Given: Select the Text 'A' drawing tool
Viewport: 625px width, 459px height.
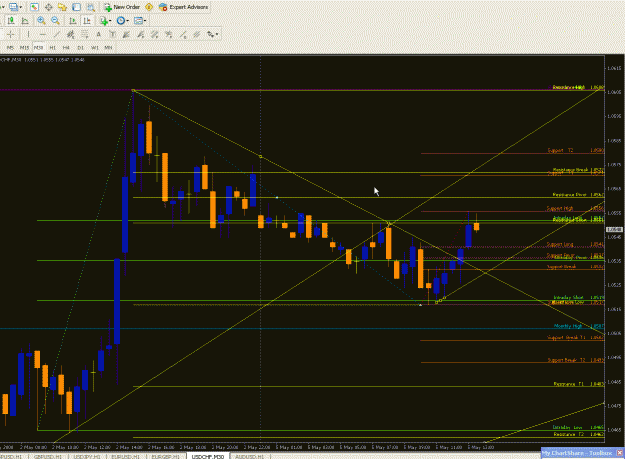Looking at the screenshot, I should pos(98,35).
